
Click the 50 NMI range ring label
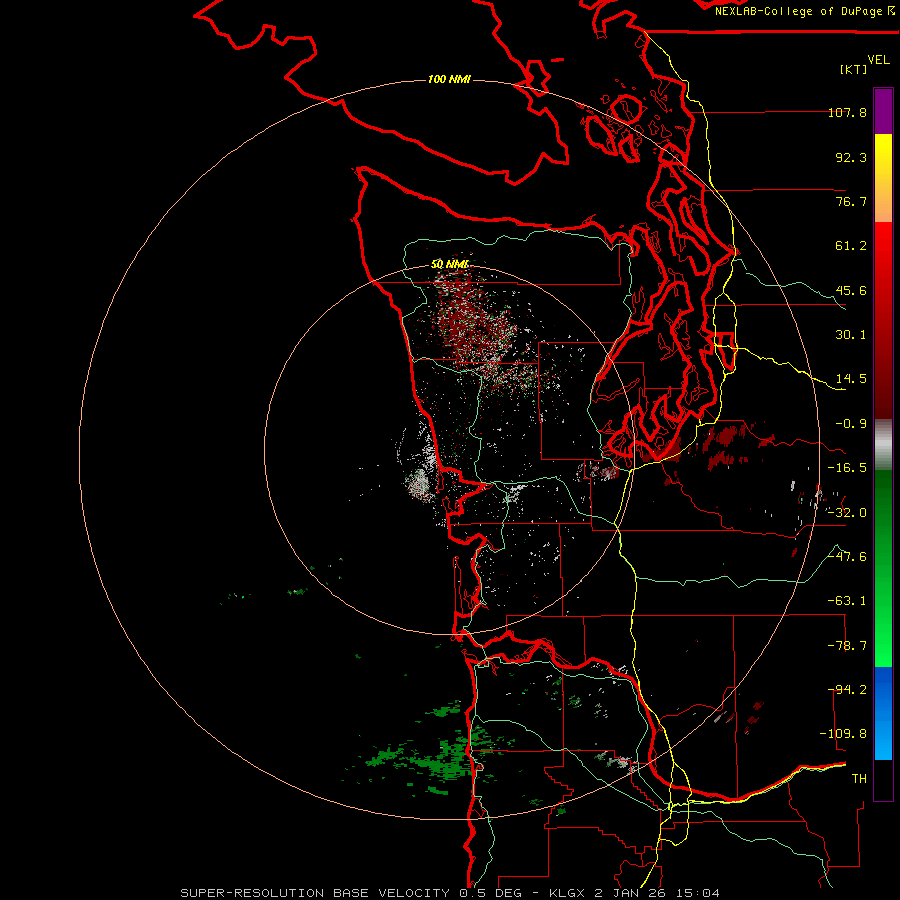[x=450, y=265]
